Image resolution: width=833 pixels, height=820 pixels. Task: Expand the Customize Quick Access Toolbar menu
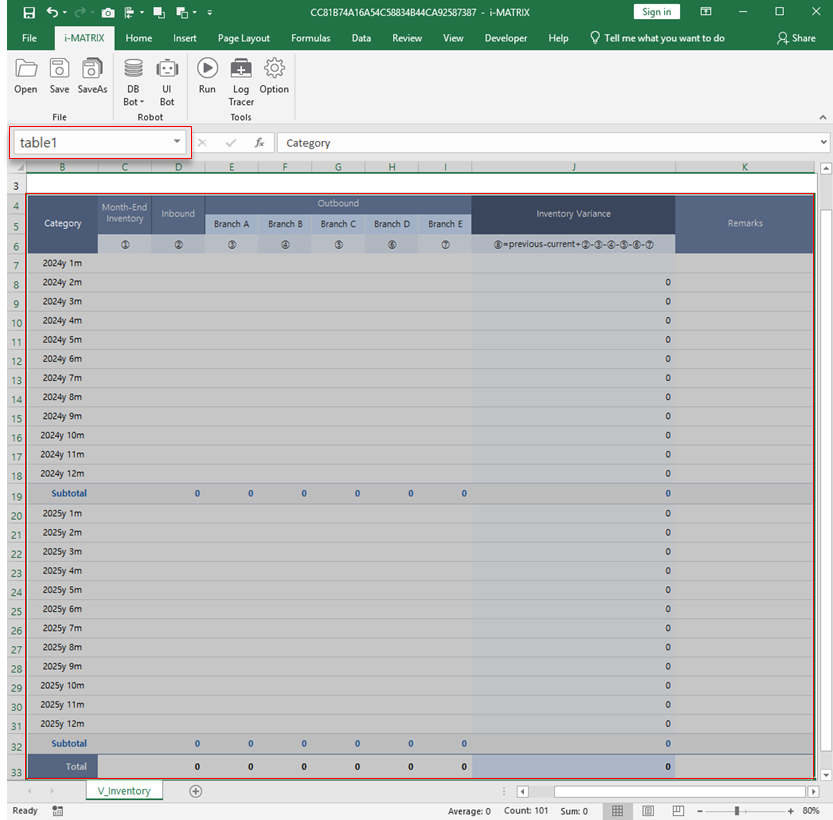(x=209, y=12)
